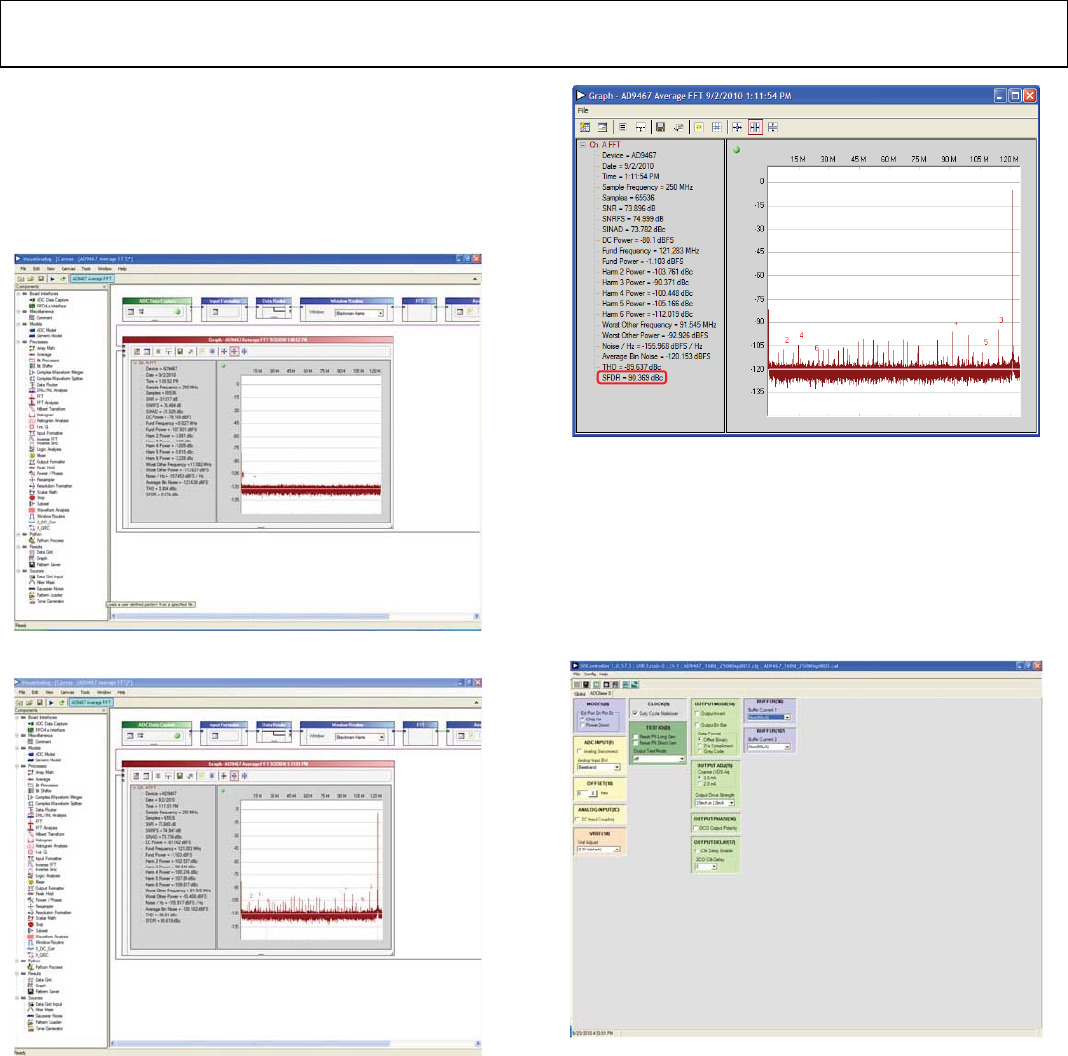Viewport: 1068px width, 1056px height.
Task: Toggle the Duty Cycle Stabilizer checkbox
Action: (636, 713)
